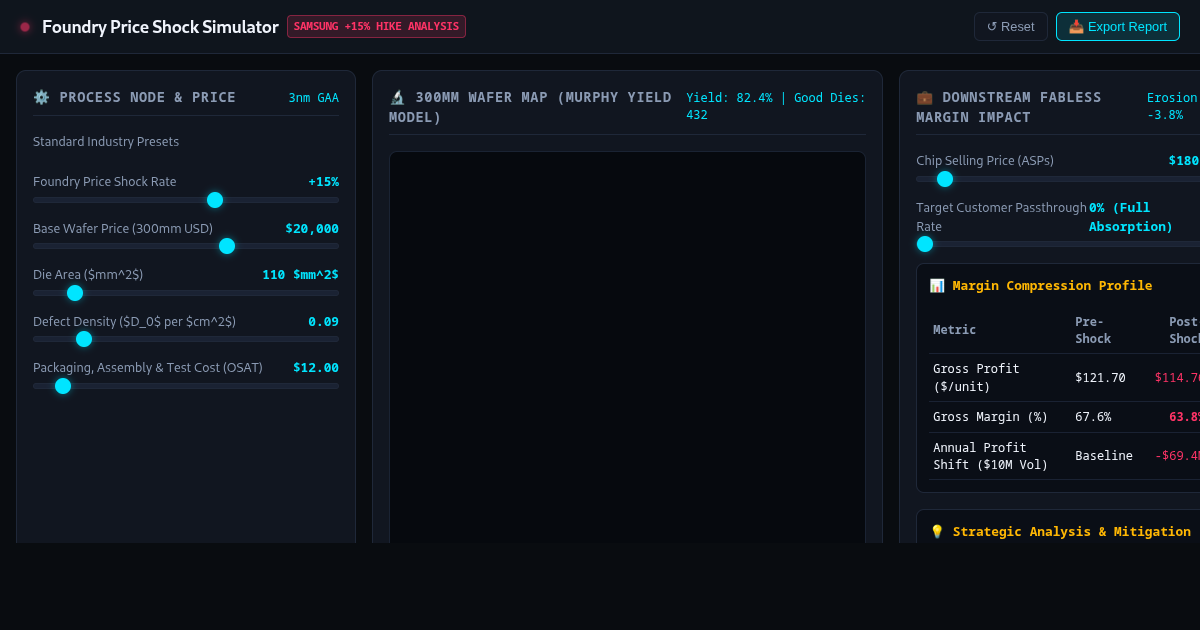Click the lightbulb icon next to Strategic Analysis
1200x630 pixels.
(x=937, y=532)
